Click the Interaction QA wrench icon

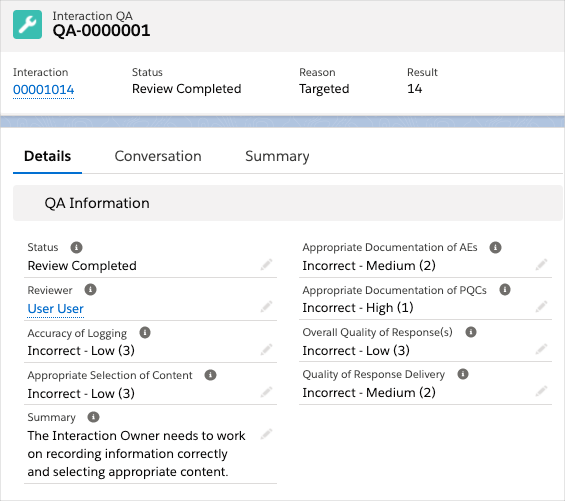tap(27, 25)
